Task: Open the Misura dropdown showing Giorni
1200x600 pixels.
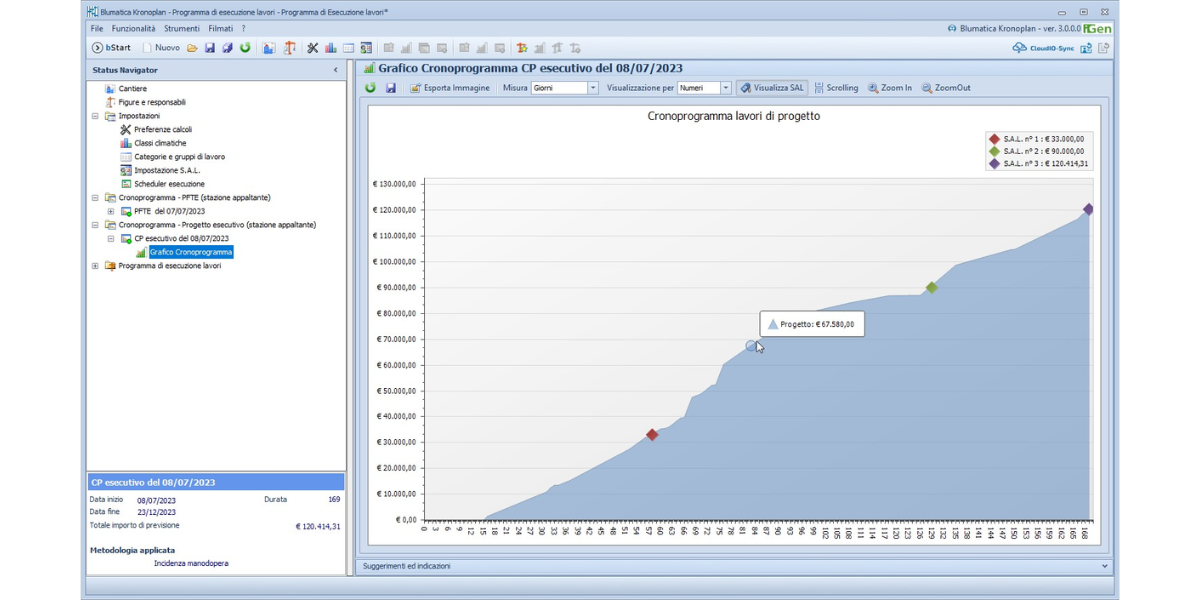Action: click(x=593, y=88)
